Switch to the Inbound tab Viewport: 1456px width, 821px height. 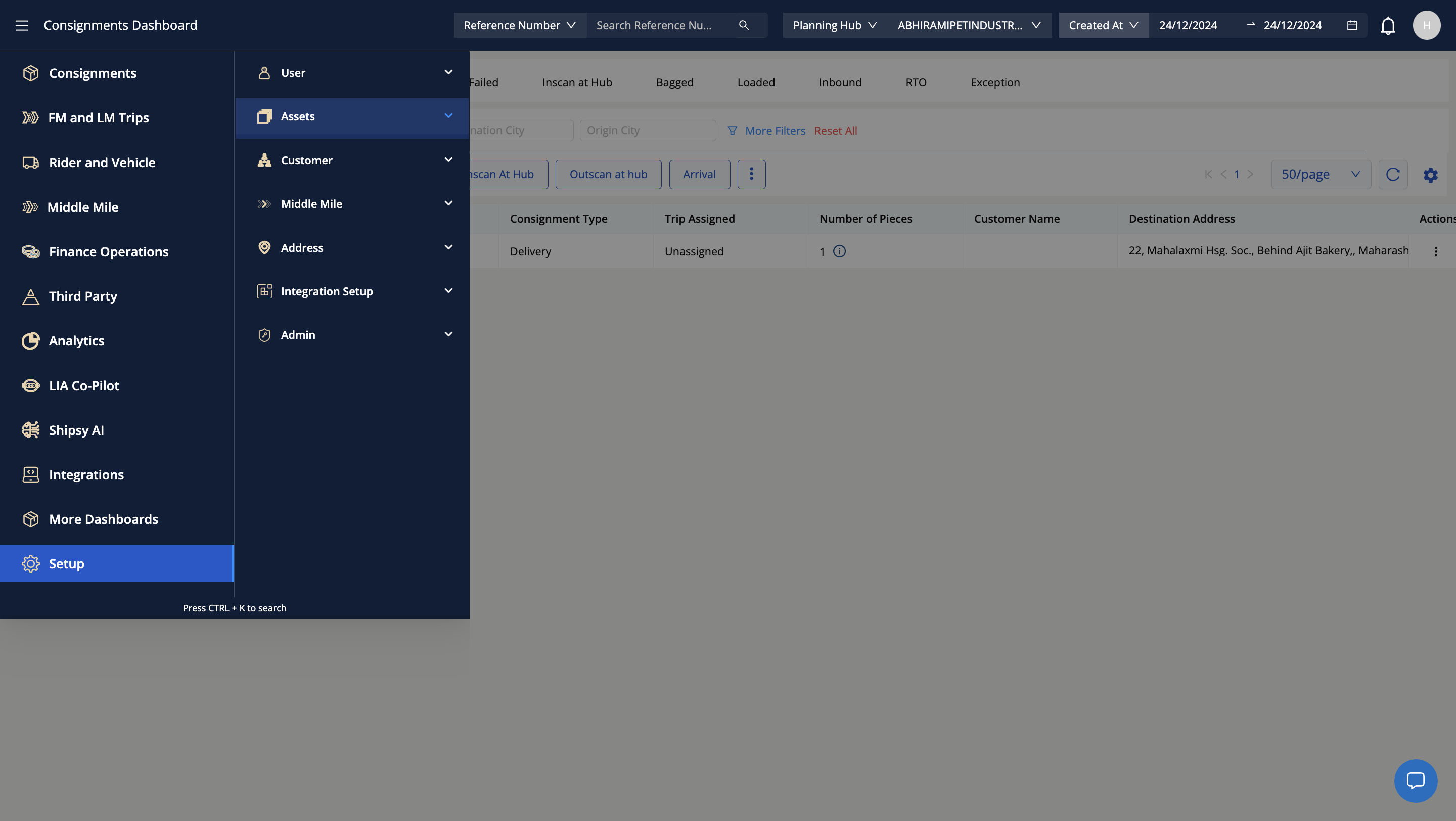pos(840,82)
